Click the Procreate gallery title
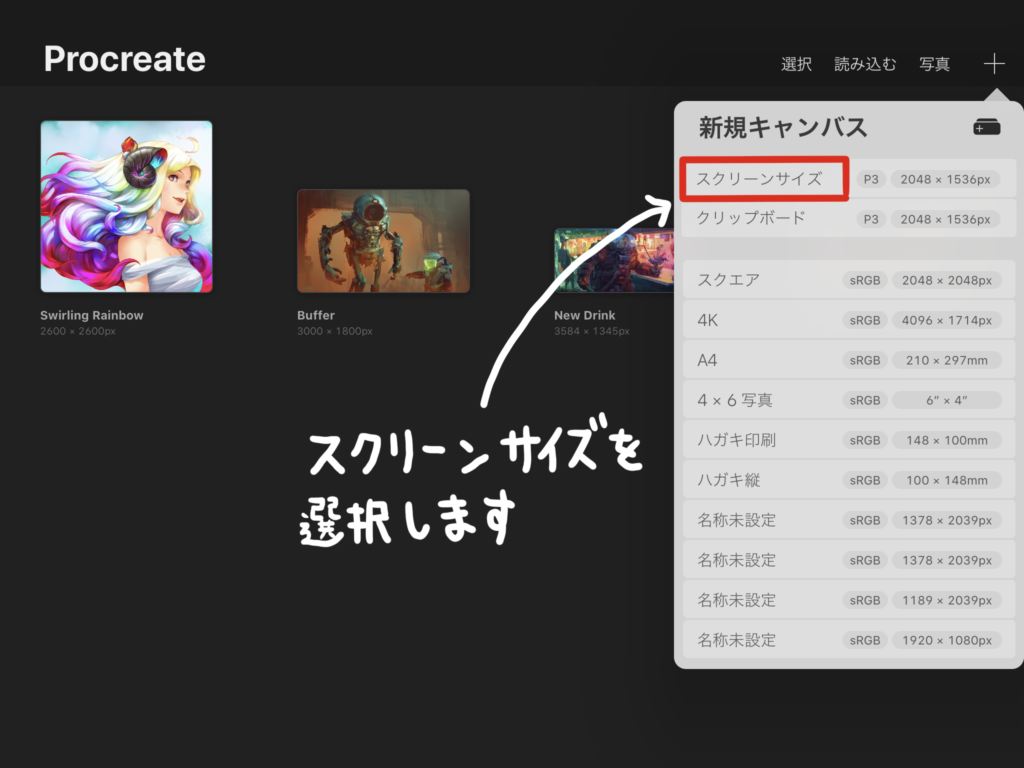 [125, 59]
